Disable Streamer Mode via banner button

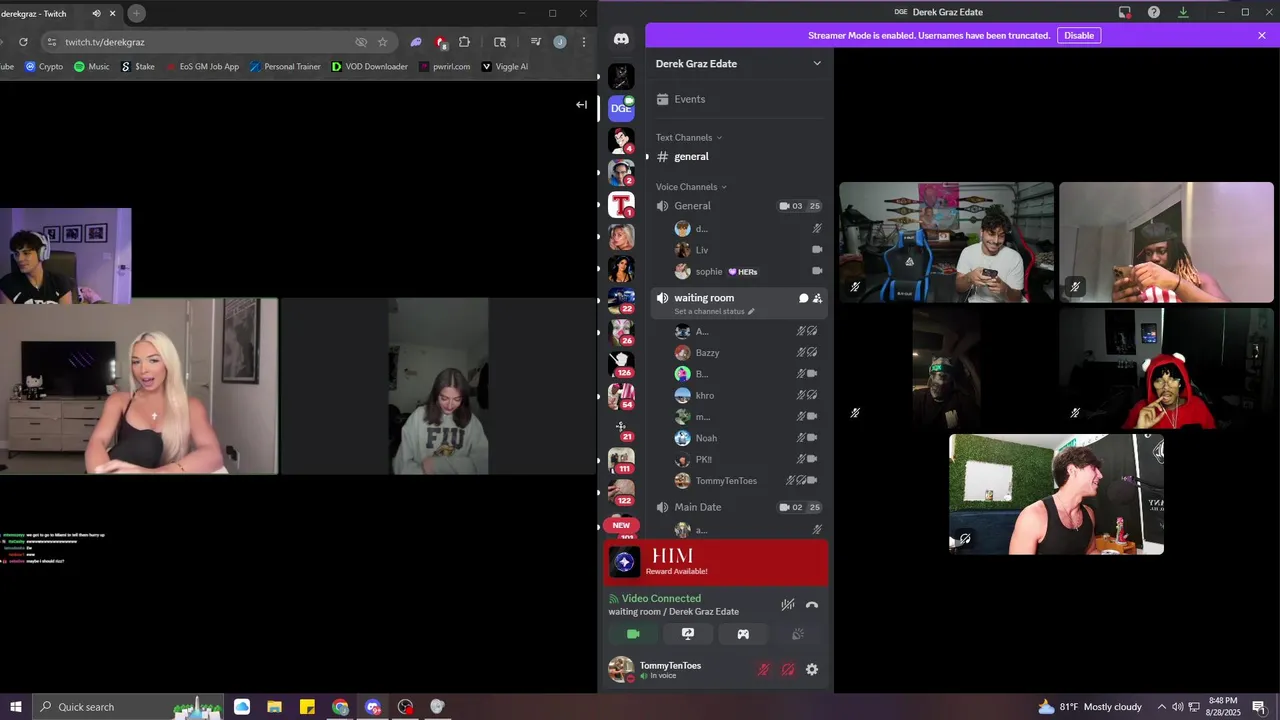1079,35
